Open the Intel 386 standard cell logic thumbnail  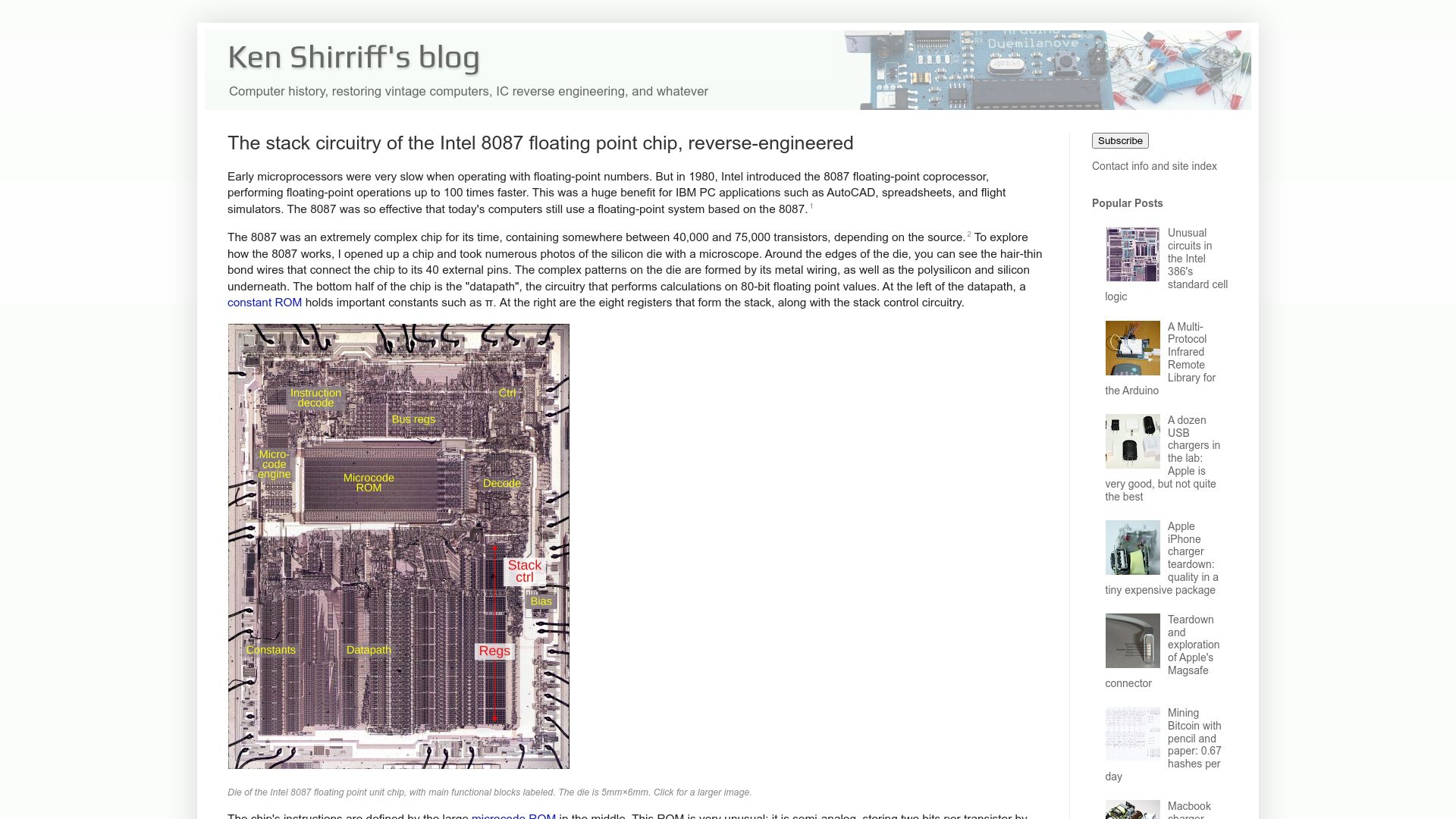pos(1132,254)
